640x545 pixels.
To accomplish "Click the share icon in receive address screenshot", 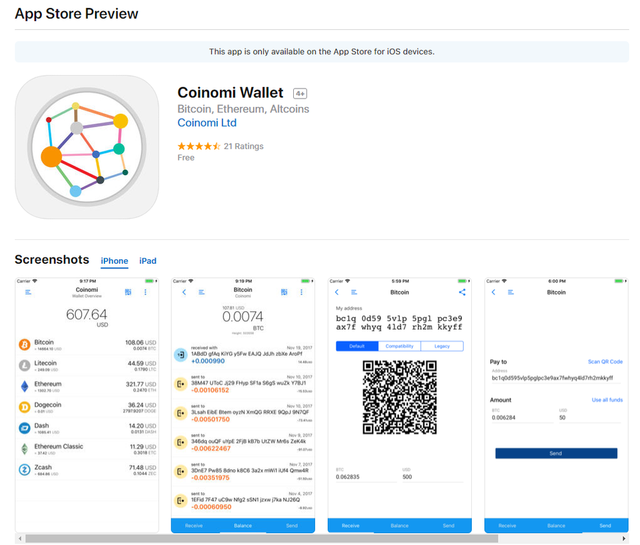I will [x=462, y=292].
